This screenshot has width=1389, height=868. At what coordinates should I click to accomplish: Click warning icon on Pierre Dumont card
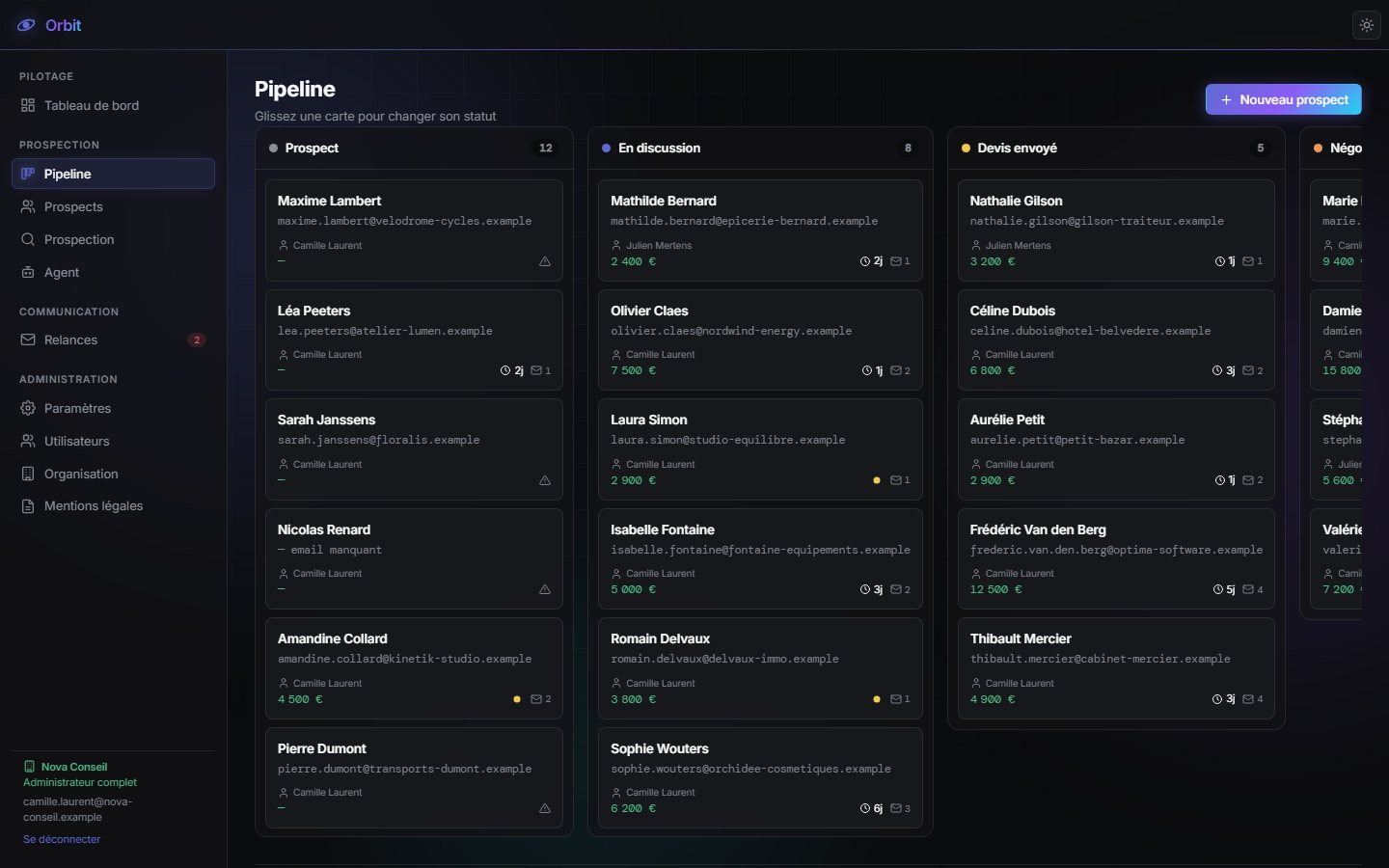click(x=545, y=808)
